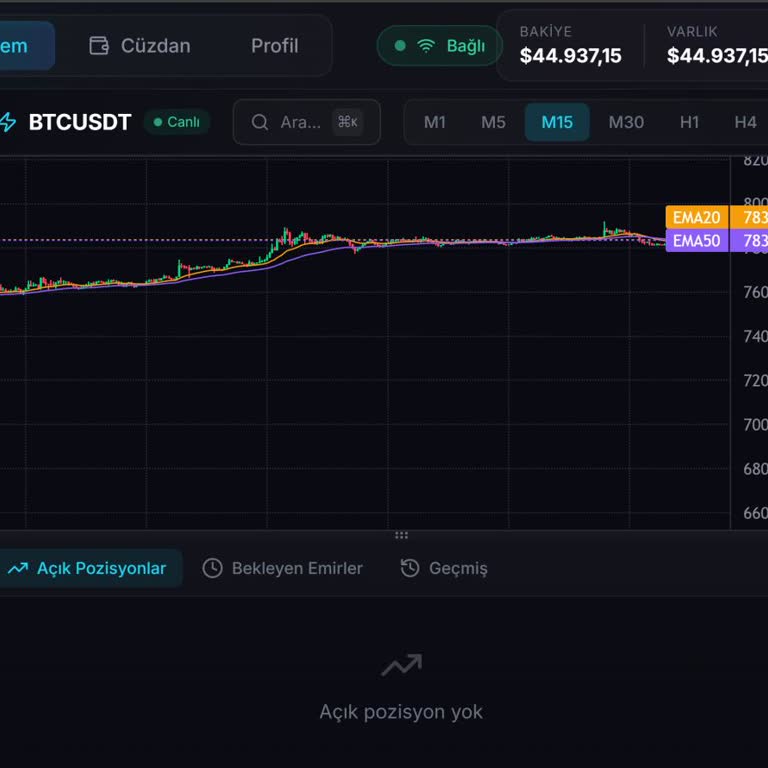Click the wallet icon beside Cüzdan

99,46
